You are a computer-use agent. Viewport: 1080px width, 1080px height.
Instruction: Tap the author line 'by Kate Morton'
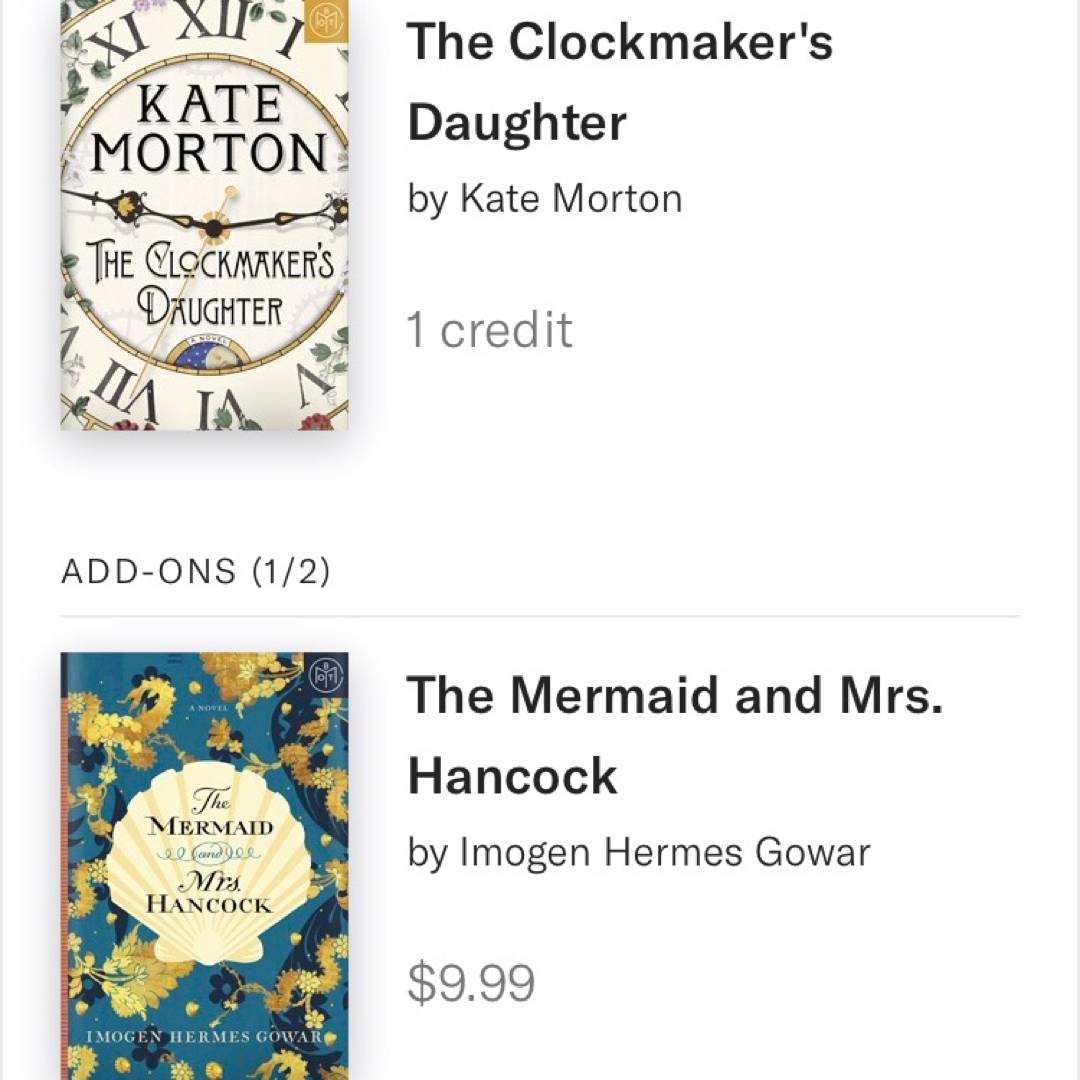click(544, 199)
